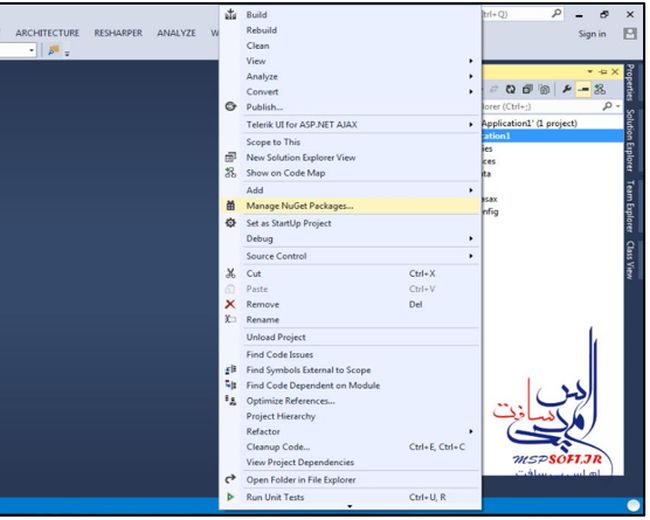Click the Find Symbols External to Scope icon

(231, 369)
